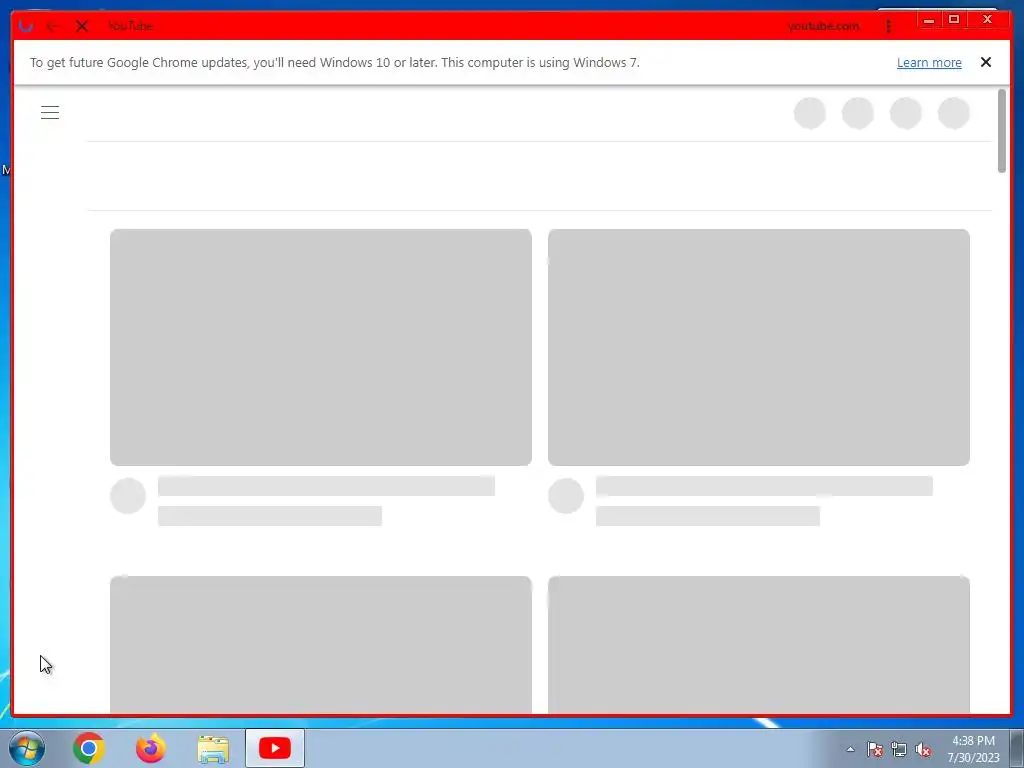Click the muted volume tray icon

click(923, 749)
